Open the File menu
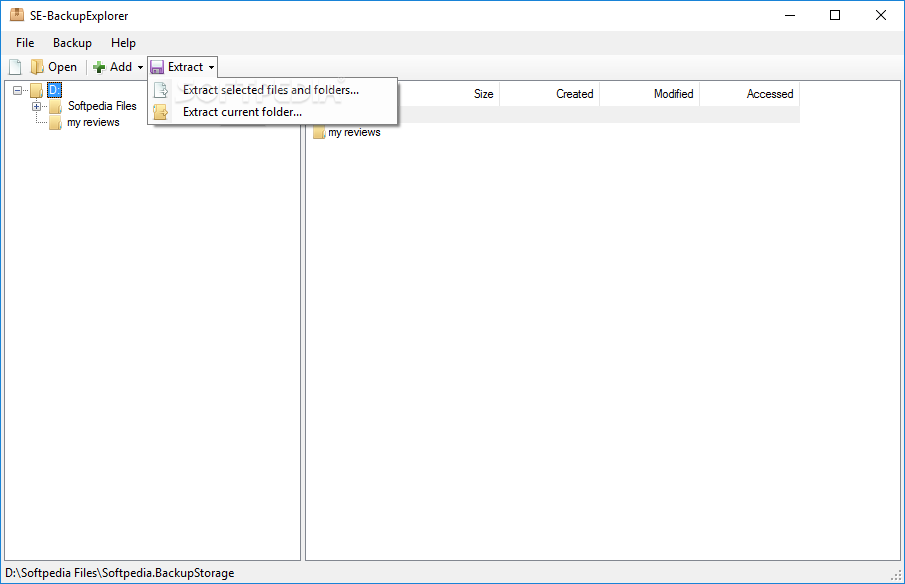 coord(25,43)
